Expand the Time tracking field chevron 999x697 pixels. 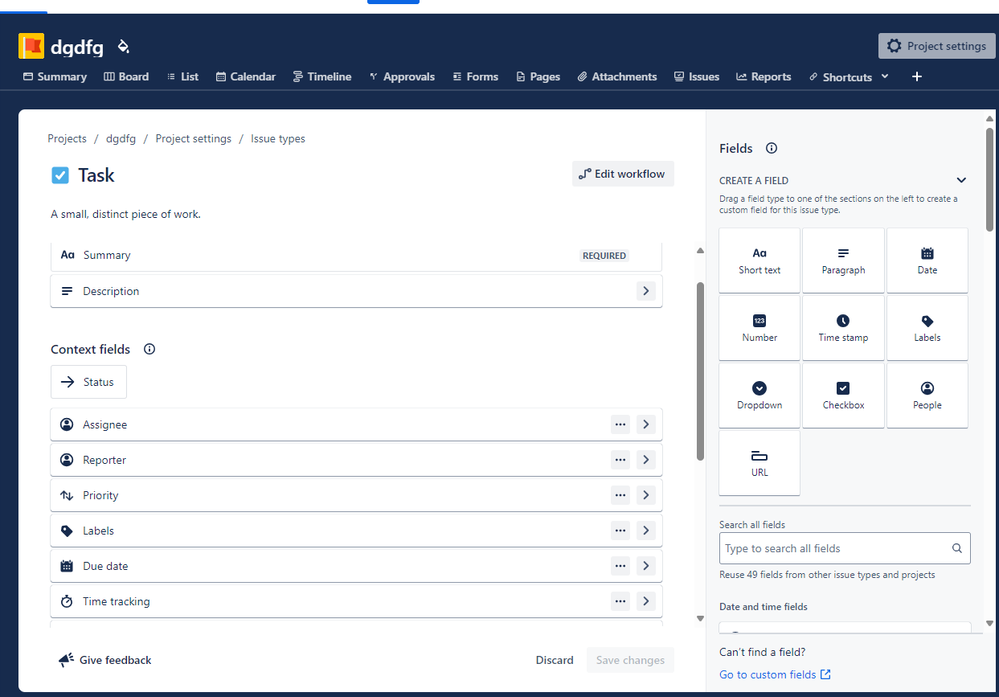tap(645, 601)
